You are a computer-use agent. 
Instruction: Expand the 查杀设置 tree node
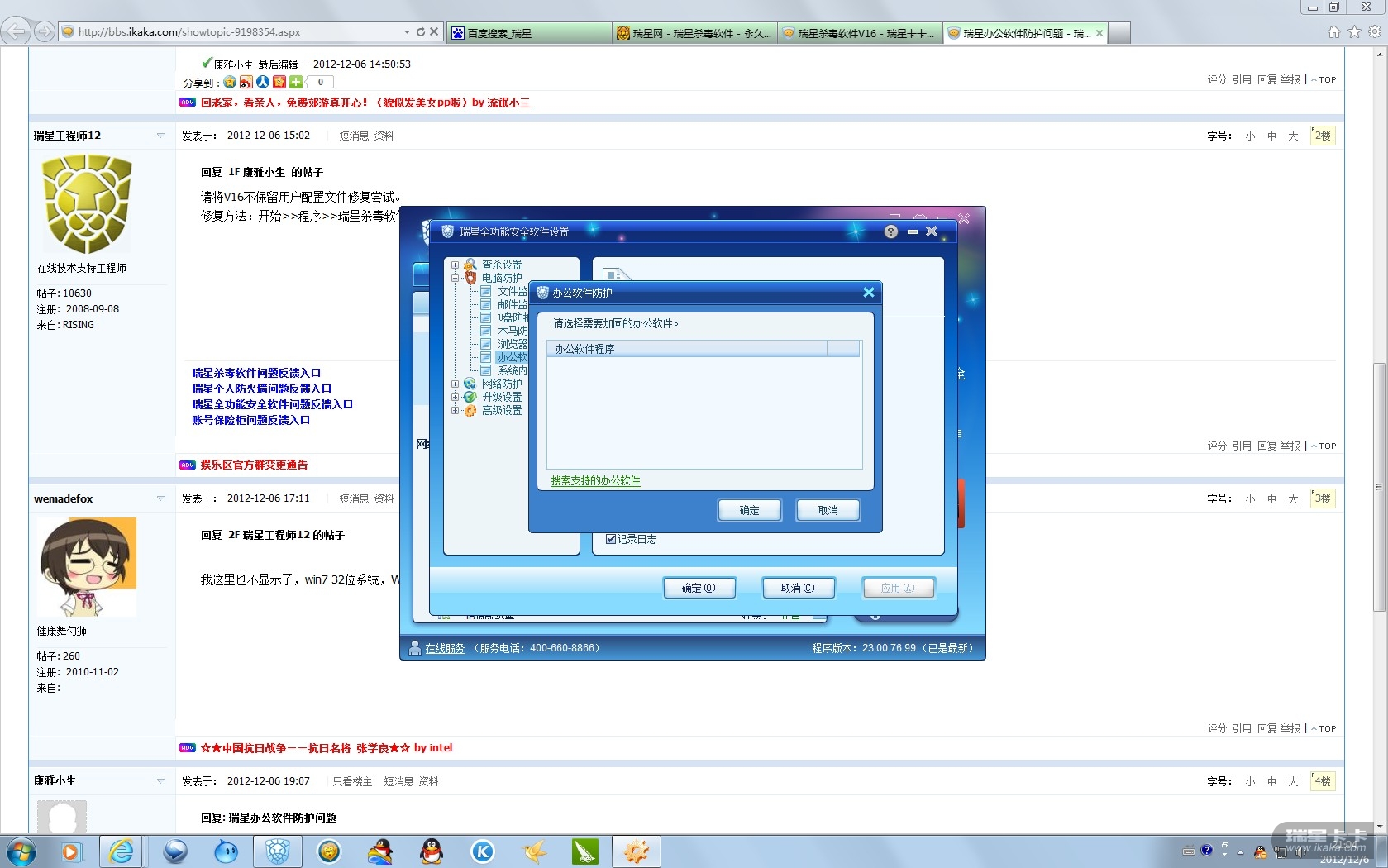[x=455, y=265]
